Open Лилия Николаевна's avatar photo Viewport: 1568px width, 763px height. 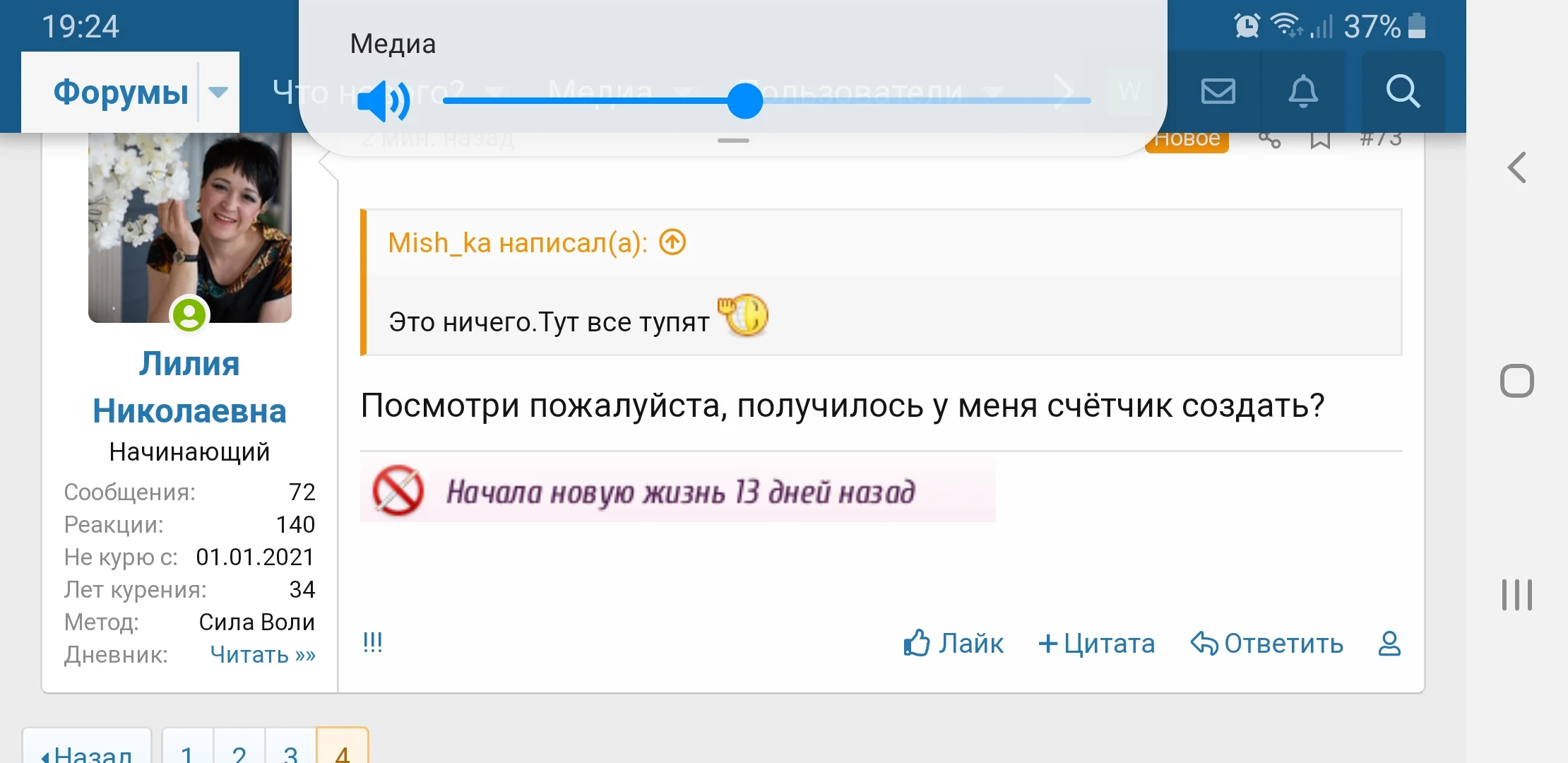click(189, 226)
